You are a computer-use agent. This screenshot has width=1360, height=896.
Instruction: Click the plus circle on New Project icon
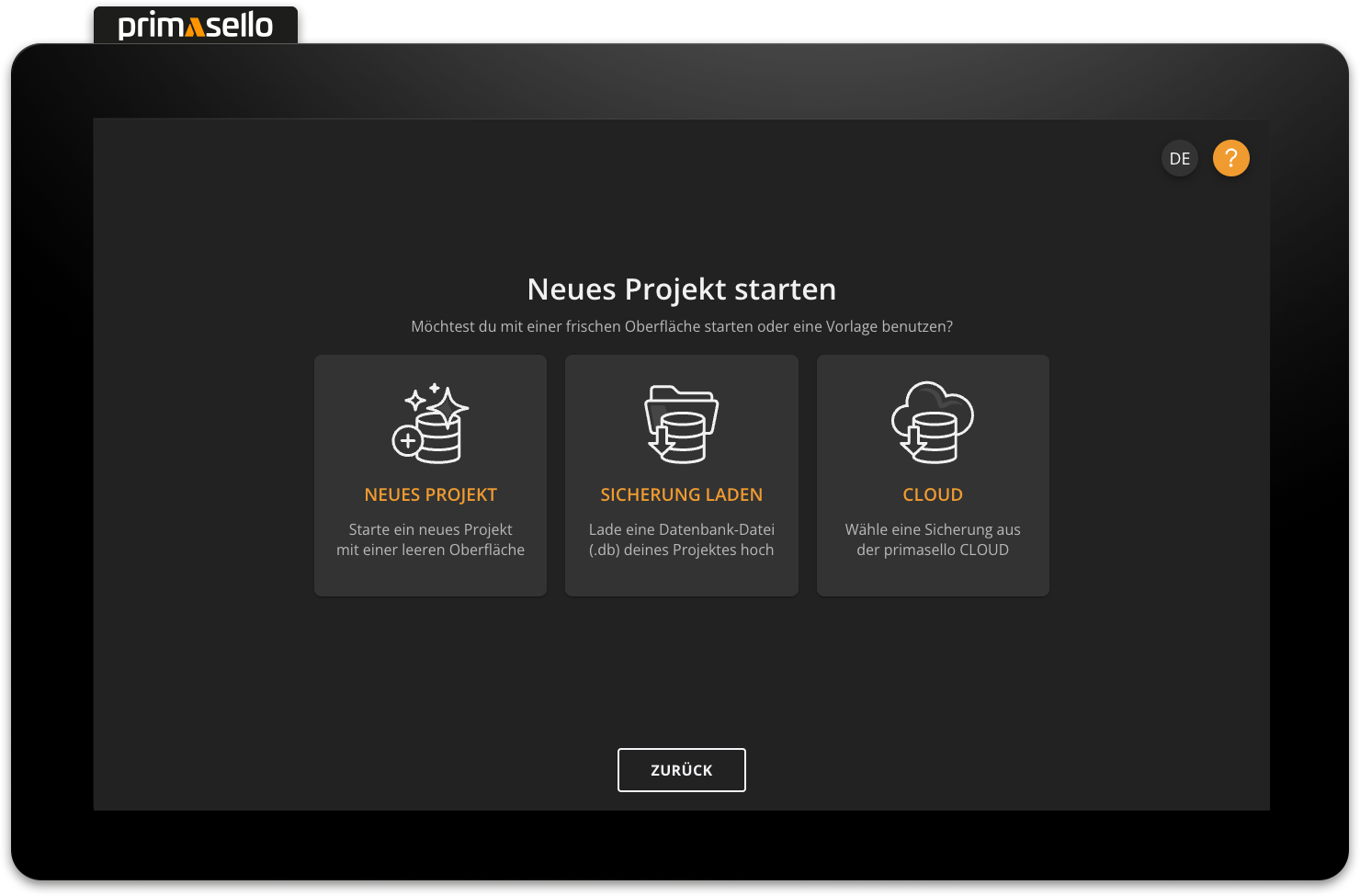click(x=407, y=441)
